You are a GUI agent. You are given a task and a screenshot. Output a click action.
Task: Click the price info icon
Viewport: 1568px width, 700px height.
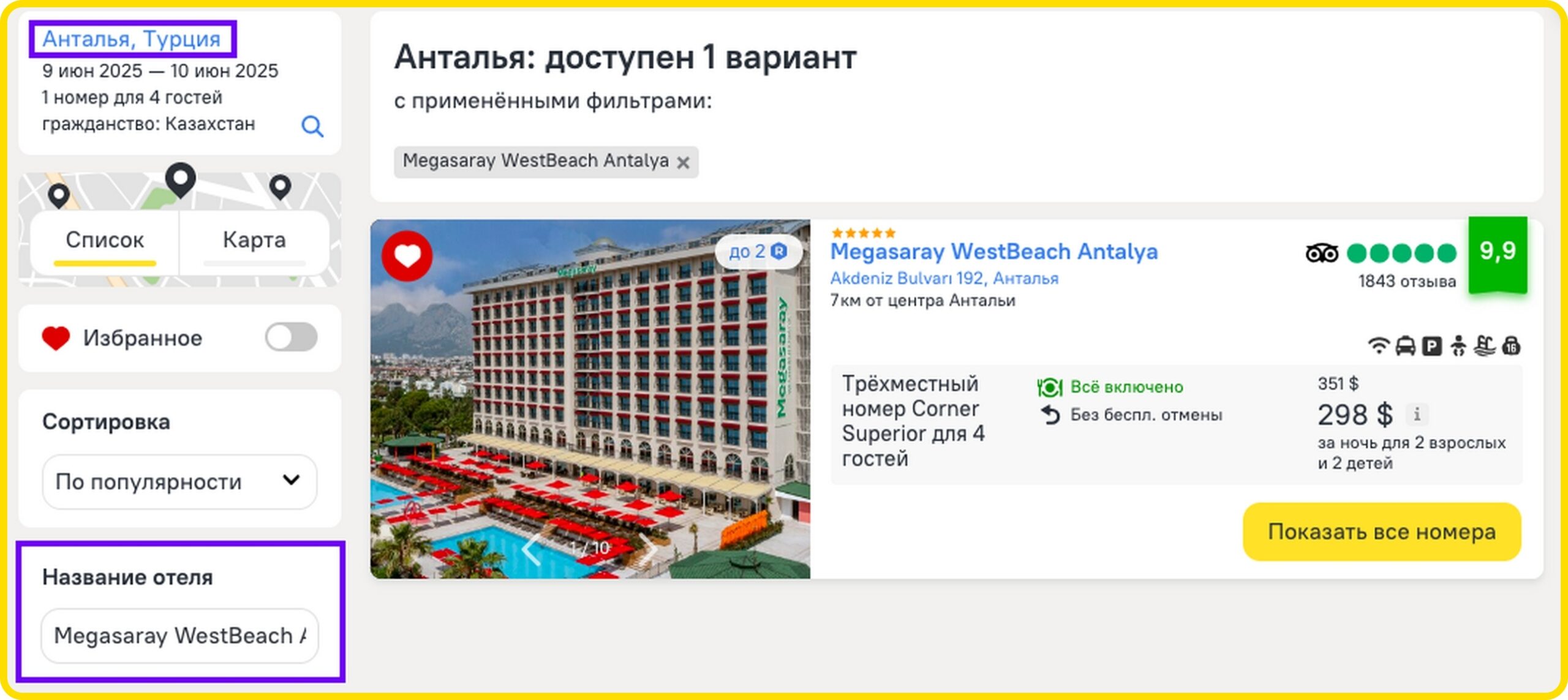click(1417, 415)
